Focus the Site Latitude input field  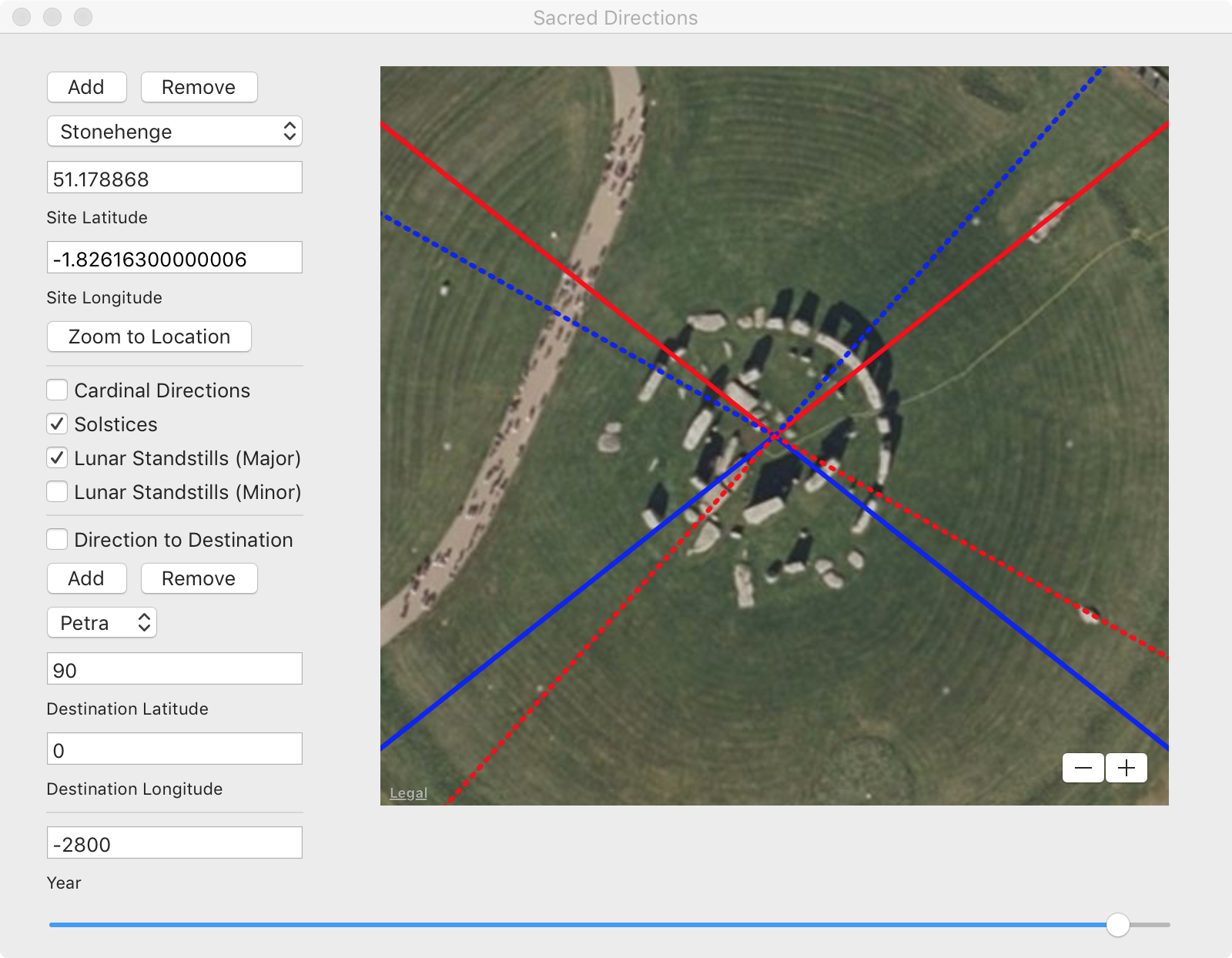point(175,178)
